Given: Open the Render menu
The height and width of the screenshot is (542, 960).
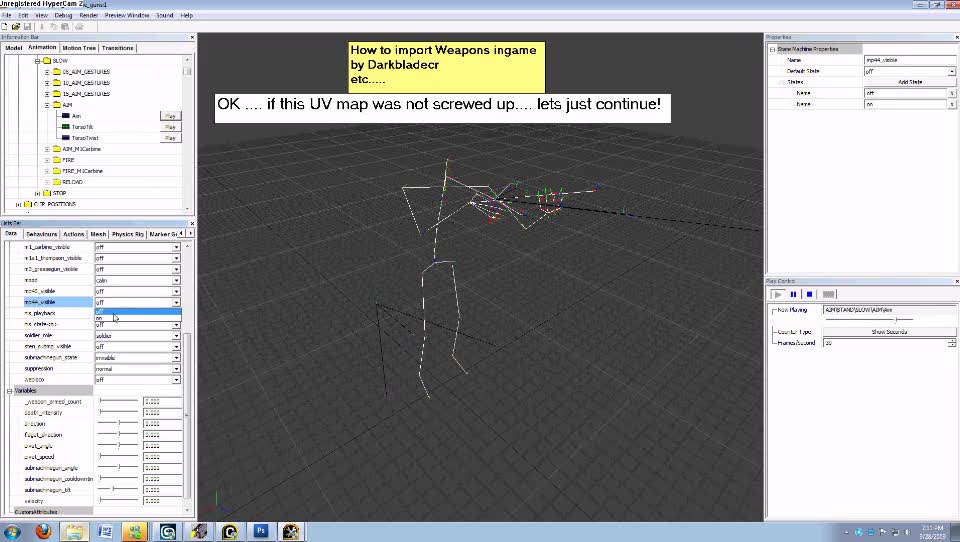Looking at the screenshot, I should pos(89,15).
